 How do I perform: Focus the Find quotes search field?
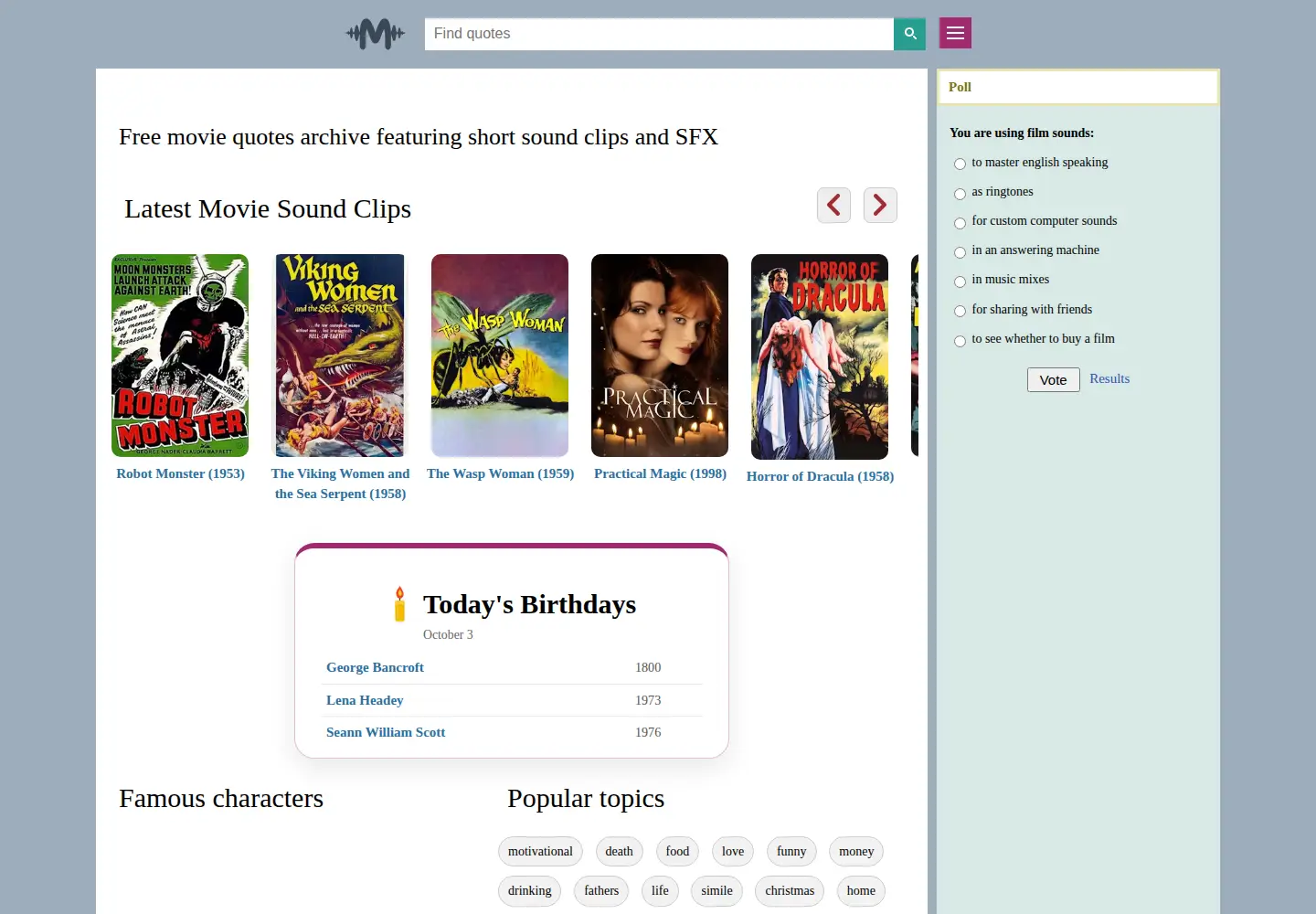659,34
